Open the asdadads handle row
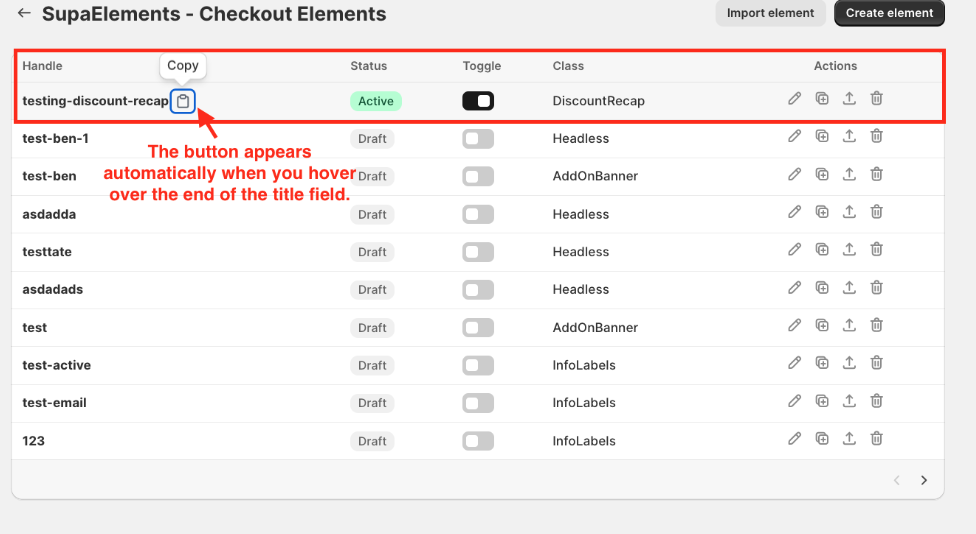The image size is (976, 534). tap(52, 290)
